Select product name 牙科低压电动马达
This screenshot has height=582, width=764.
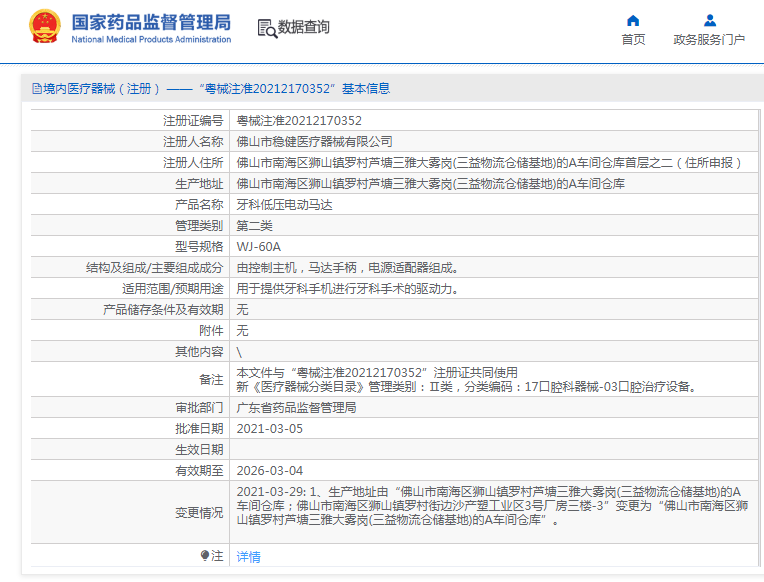coord(284,205)
